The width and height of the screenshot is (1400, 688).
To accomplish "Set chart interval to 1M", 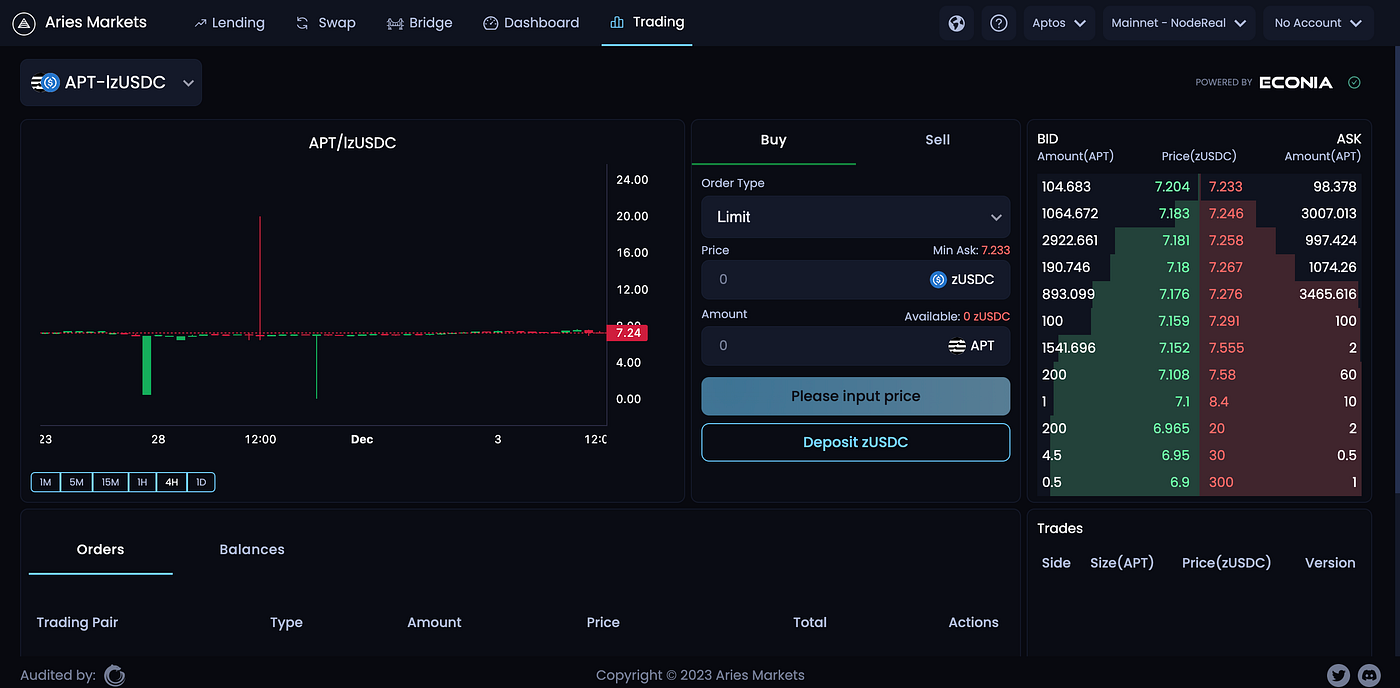I will click(45, 482).
